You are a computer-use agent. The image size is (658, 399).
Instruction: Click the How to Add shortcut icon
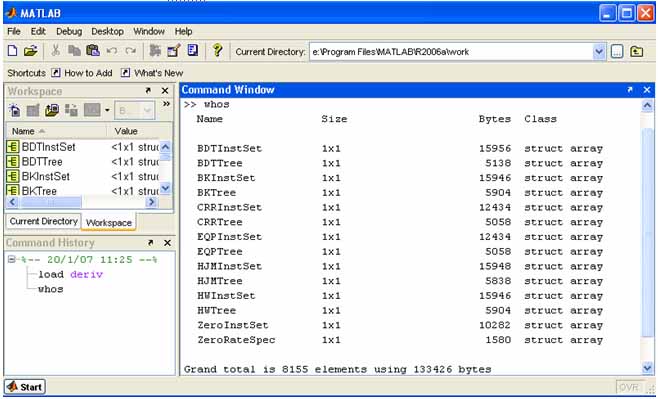tap(55, 73)
